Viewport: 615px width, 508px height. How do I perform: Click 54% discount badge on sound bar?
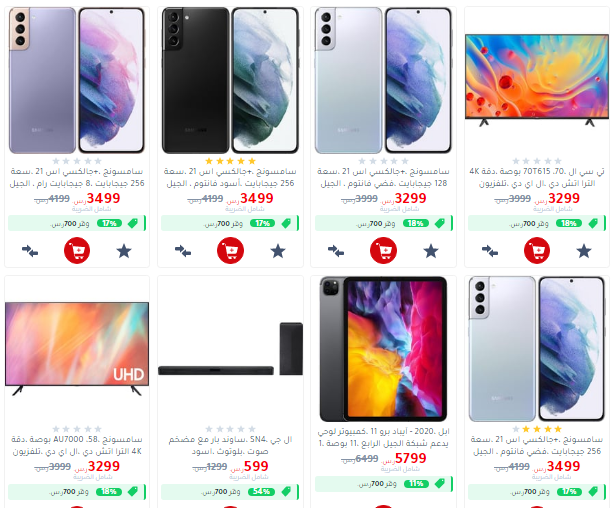point(261,492)
